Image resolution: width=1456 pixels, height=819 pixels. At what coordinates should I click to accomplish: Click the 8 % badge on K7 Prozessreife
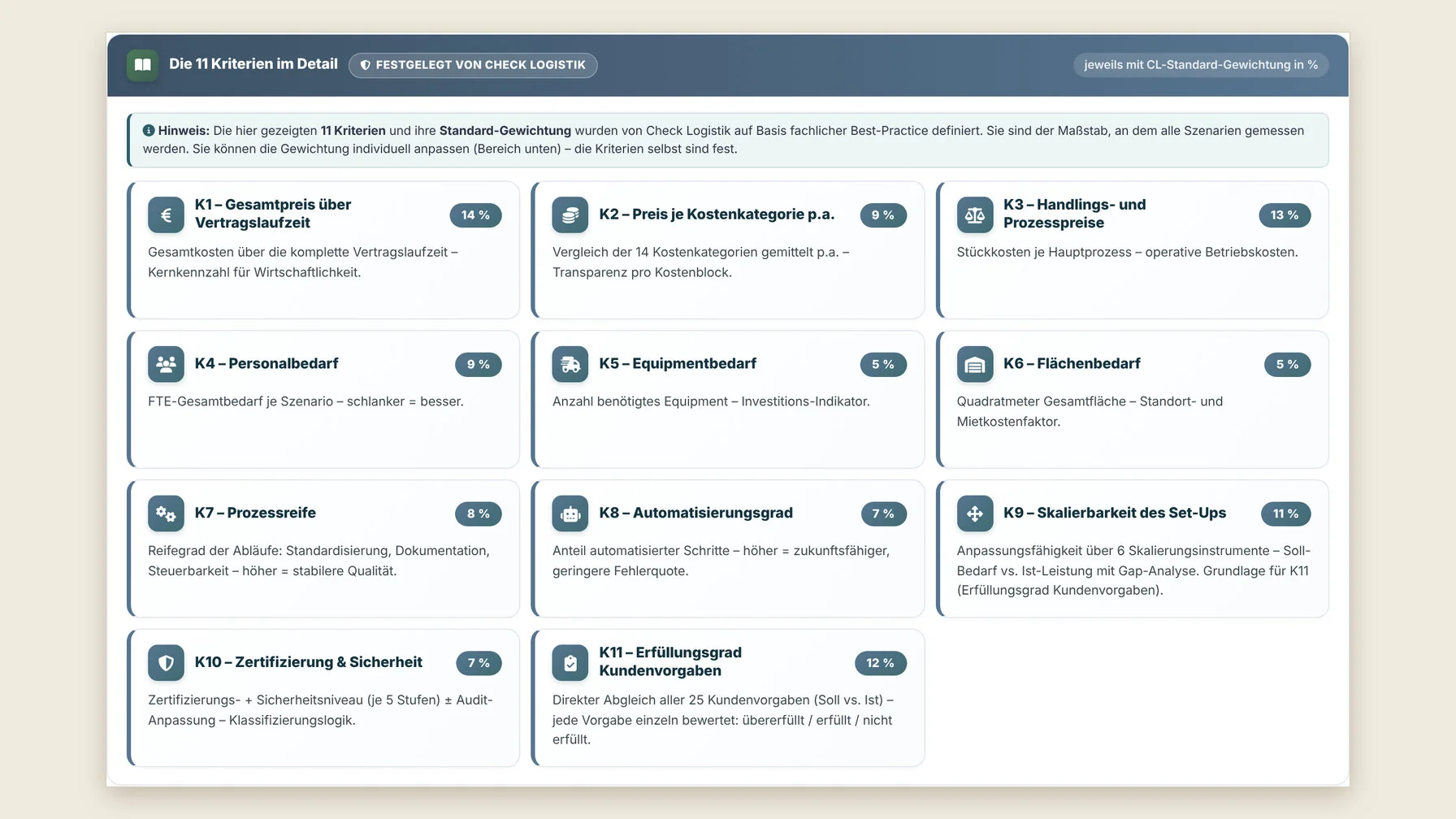pyautogui.click(x=479, y=513)
